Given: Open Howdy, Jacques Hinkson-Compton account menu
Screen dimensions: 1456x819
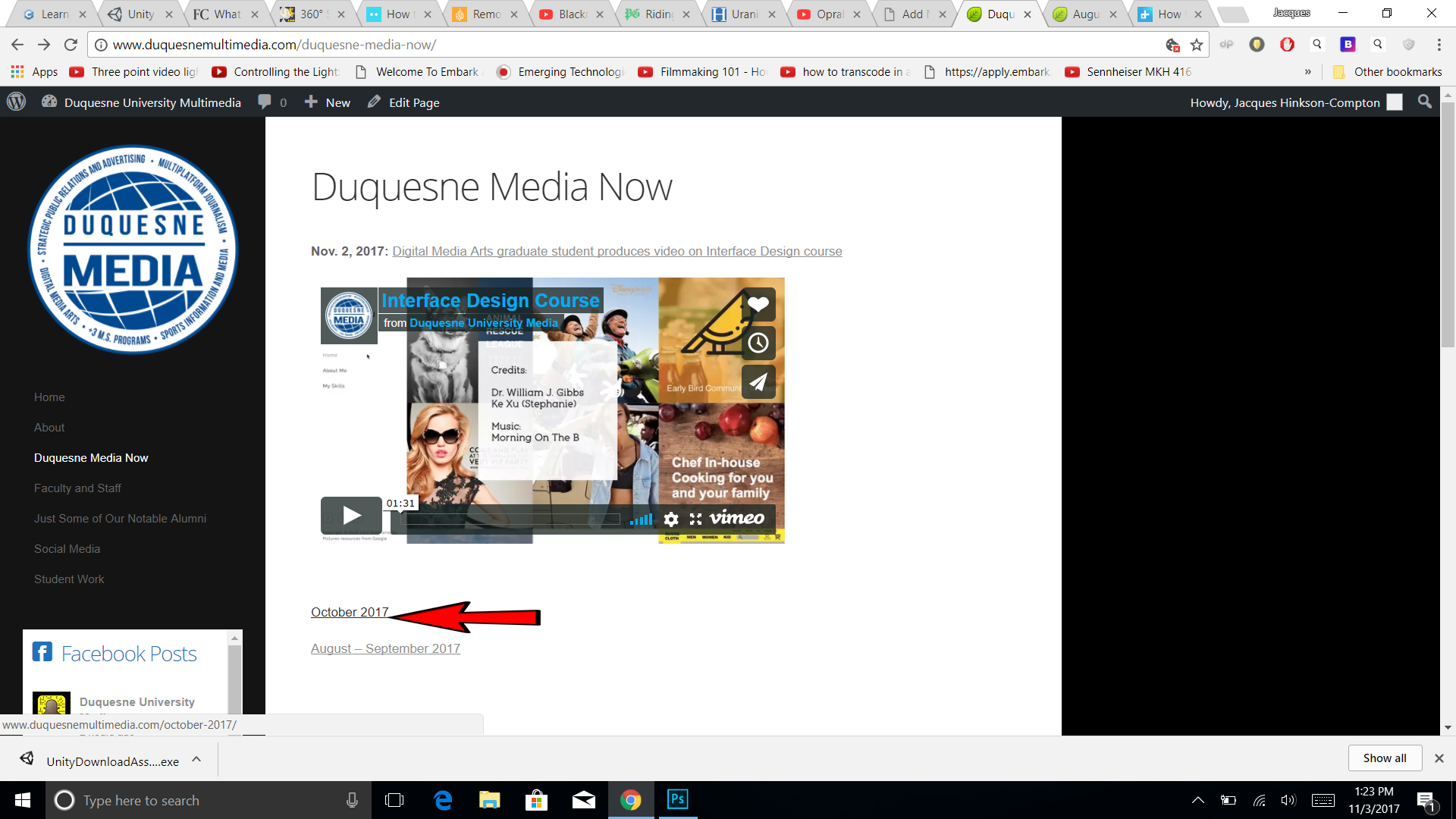Looking at the screenshot, I should pyautogui.click(x=1295, y=102).
